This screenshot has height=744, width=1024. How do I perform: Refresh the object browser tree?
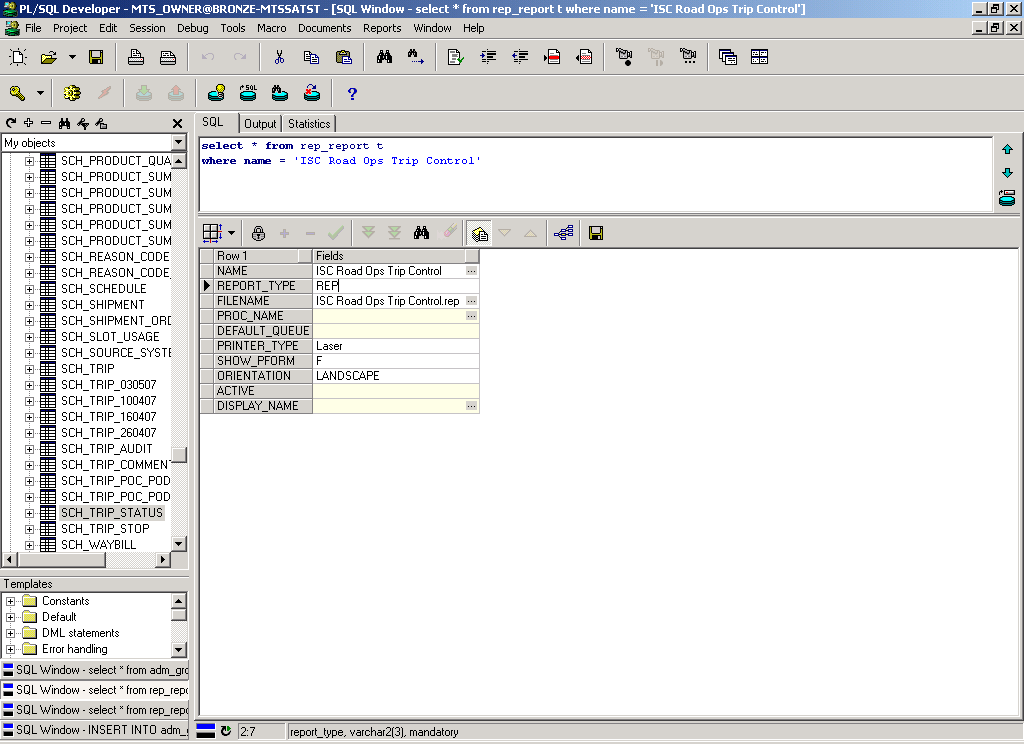click(x=11, y=123)
